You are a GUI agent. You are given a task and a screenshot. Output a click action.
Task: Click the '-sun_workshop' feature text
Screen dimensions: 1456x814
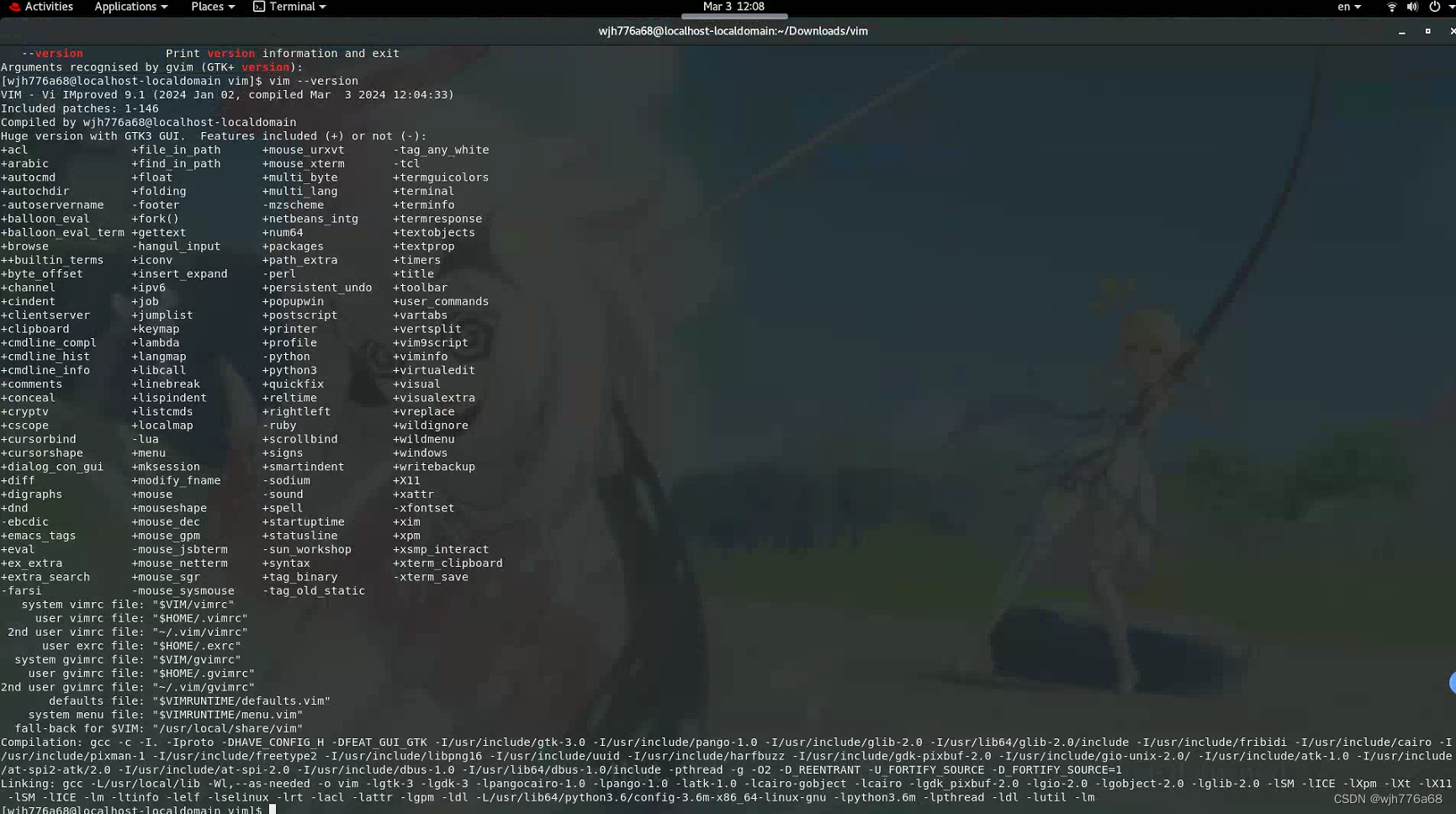click(x=307, y=549)
